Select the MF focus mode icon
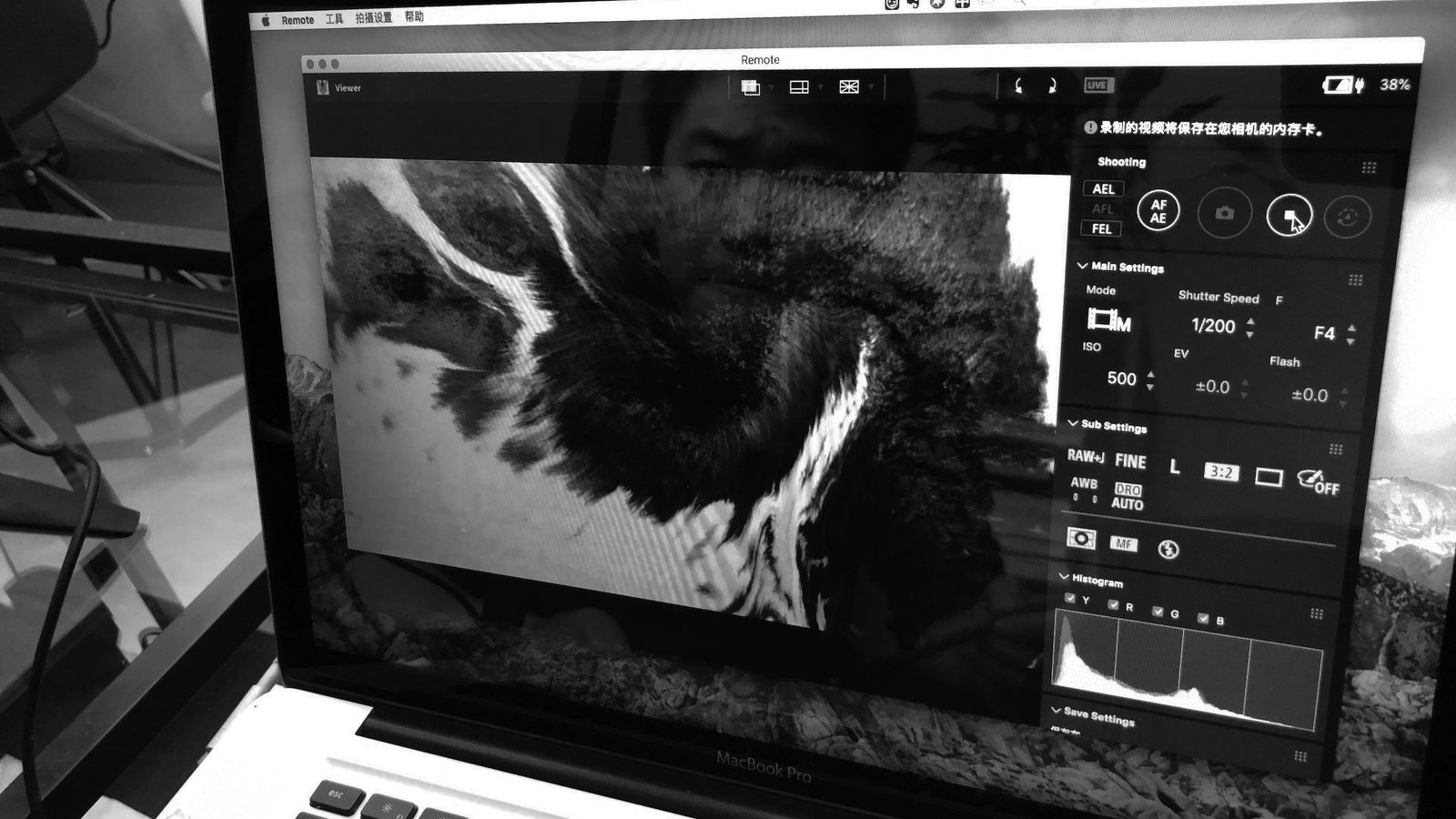The height and width of the screenshot is (819, 1456). coord(1124,543)
